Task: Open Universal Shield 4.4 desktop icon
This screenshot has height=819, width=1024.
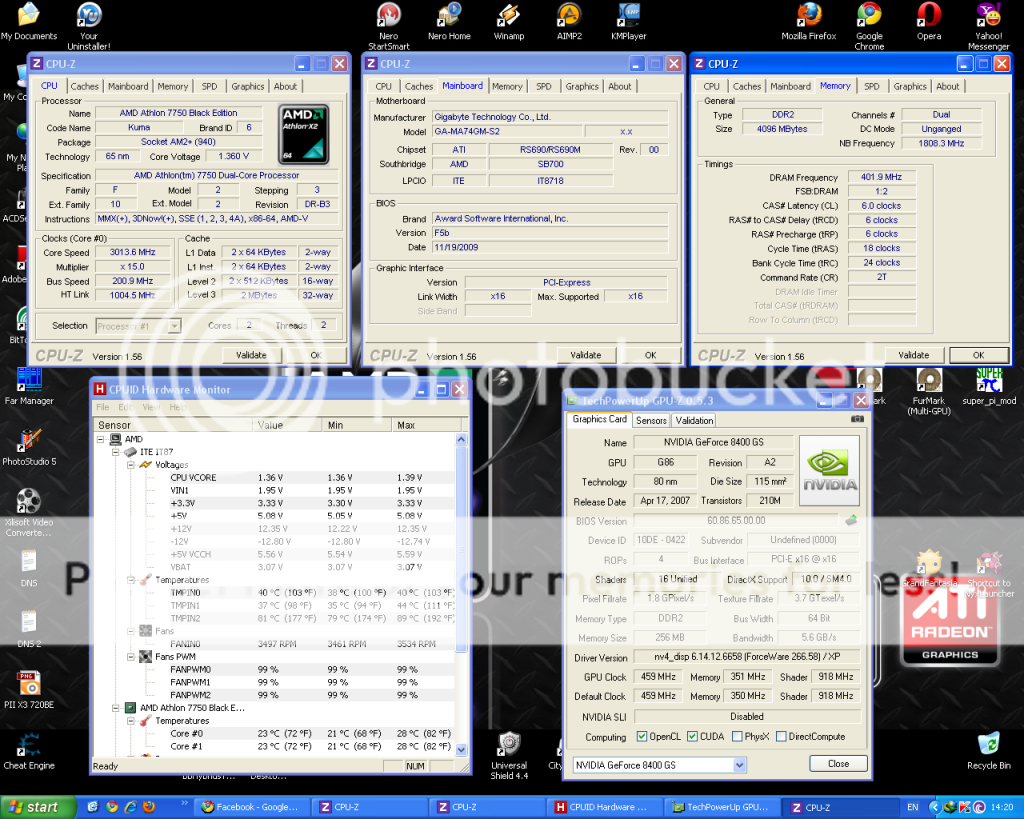Action: pos(509,756)
